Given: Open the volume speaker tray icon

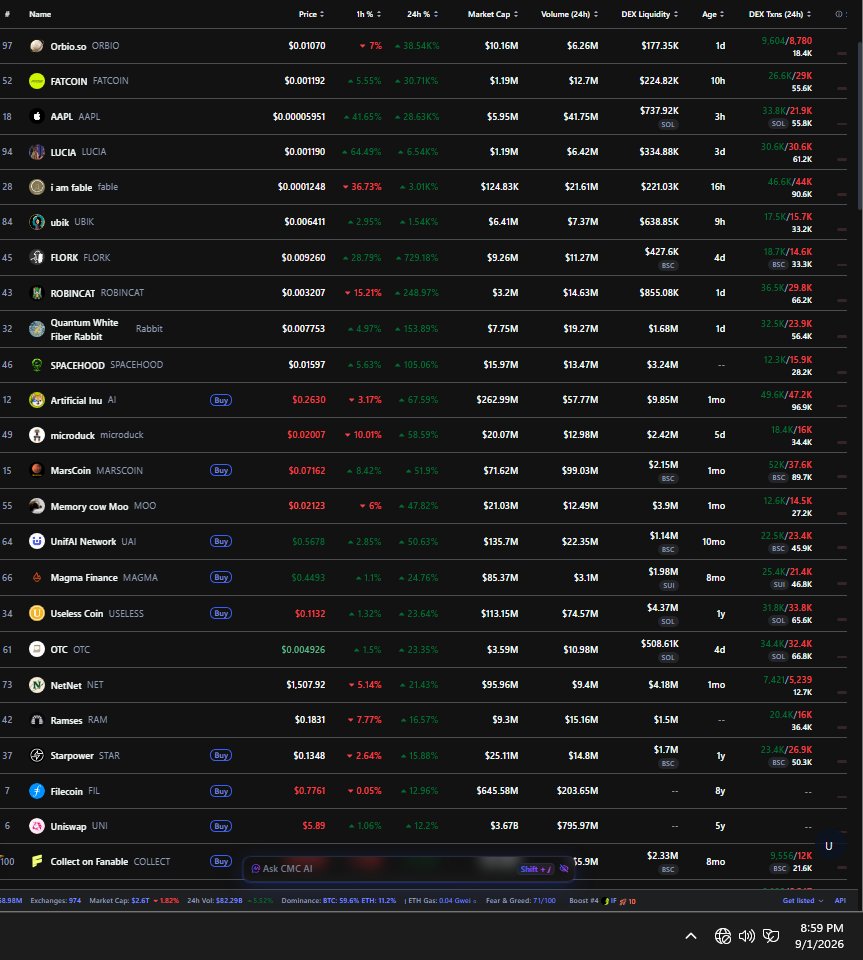Looking at the screenshot, I should click(x=746, y=936).
